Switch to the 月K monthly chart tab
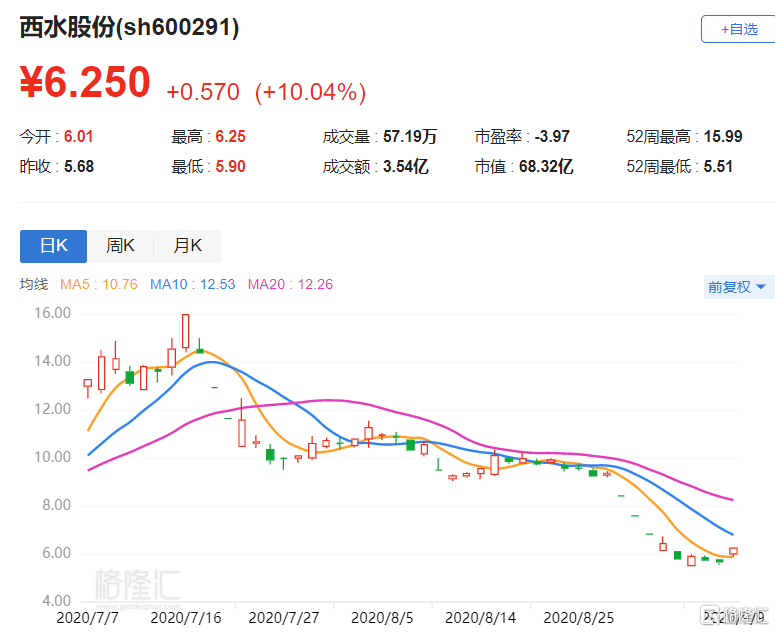 (187, 246)
